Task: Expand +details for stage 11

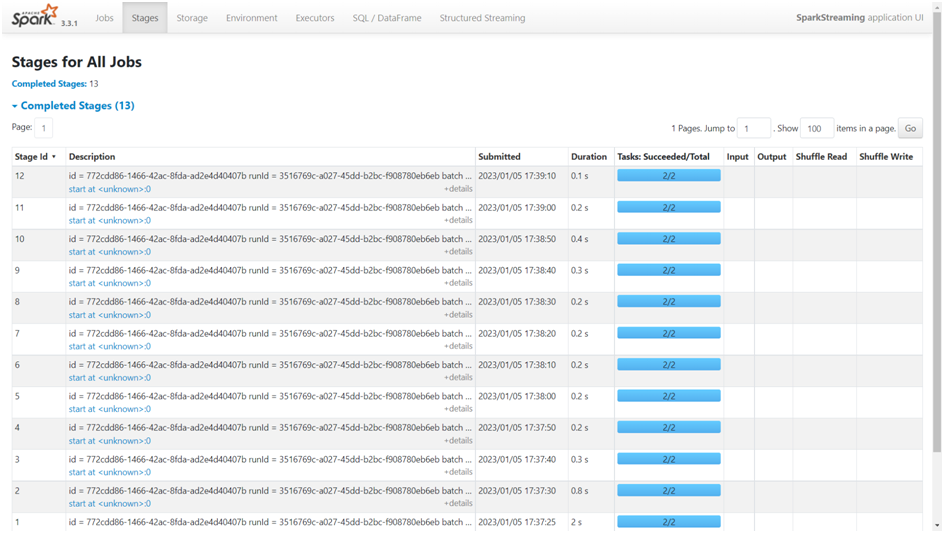Action: click(458, 220)
